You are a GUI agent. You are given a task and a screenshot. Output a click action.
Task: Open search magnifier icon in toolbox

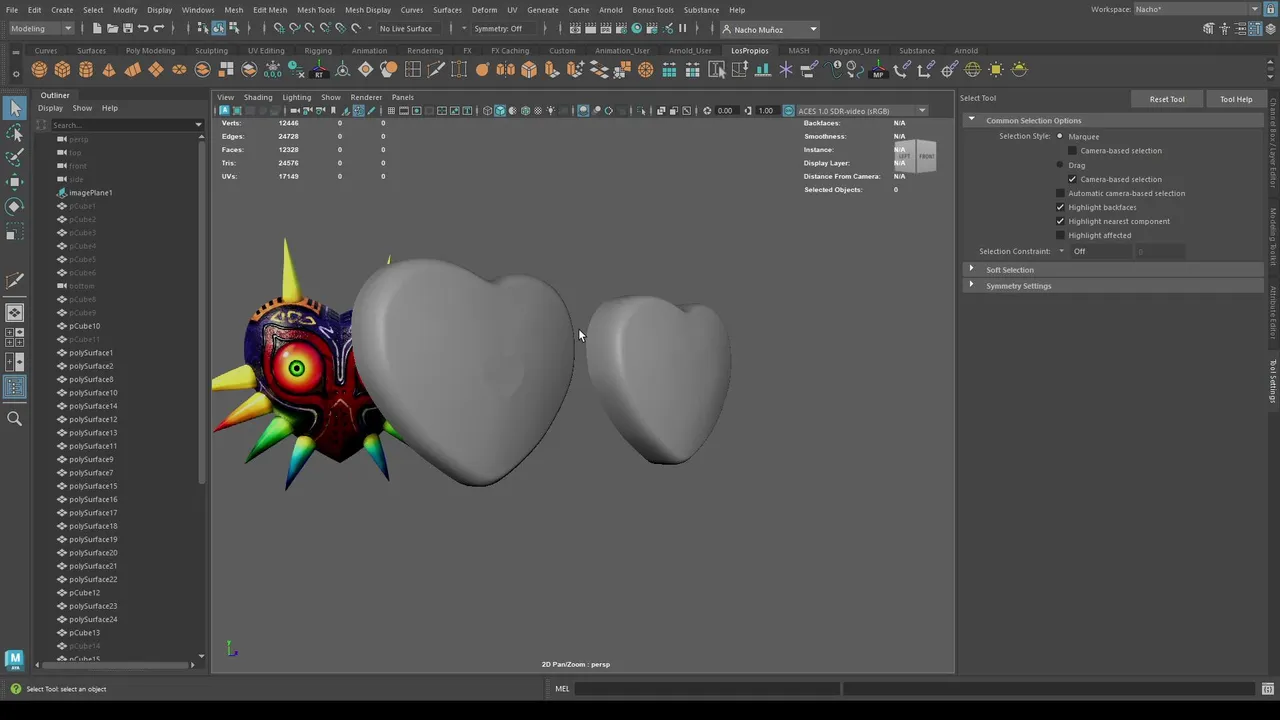pos(14,419)
